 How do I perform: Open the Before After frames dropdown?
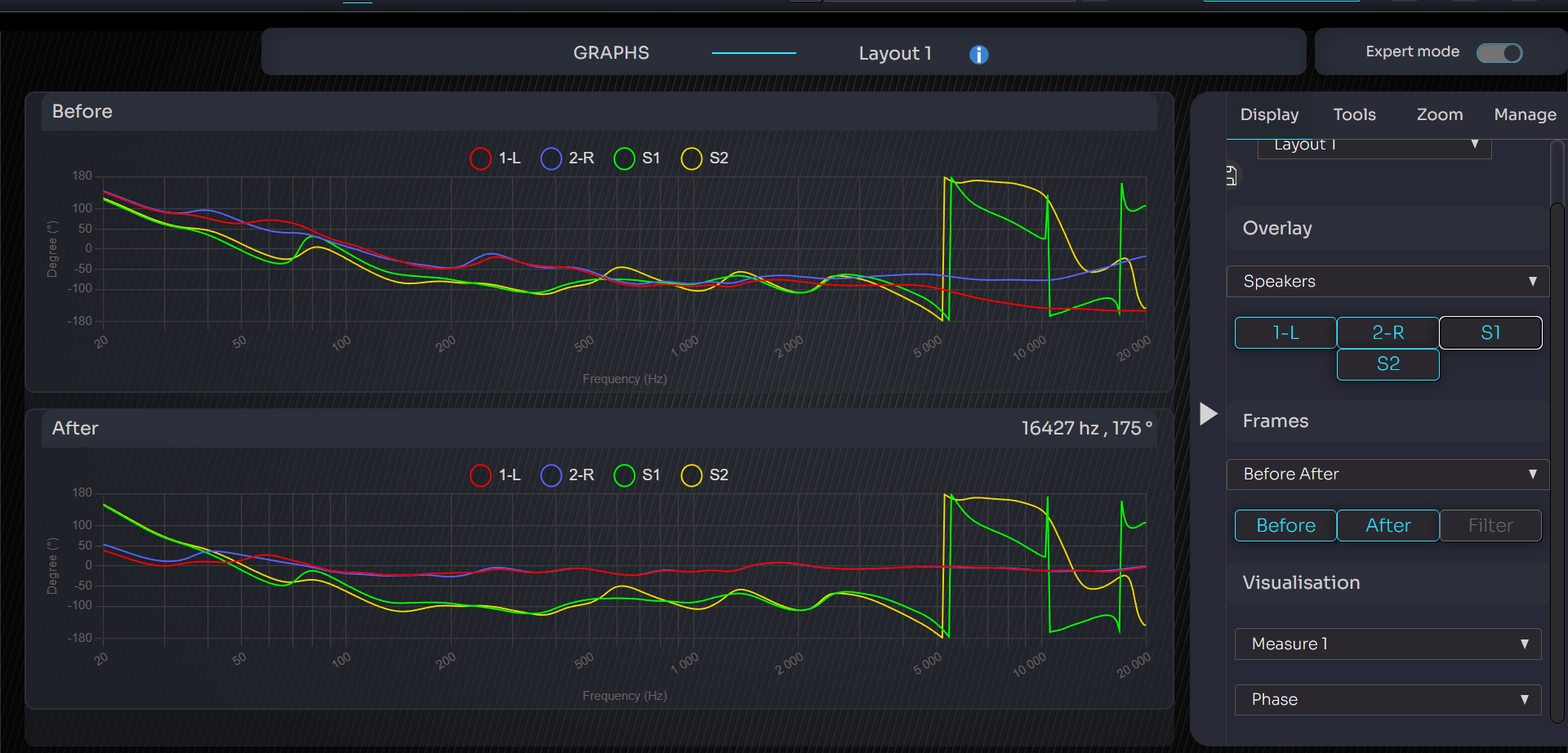(x=1388, y=474)
